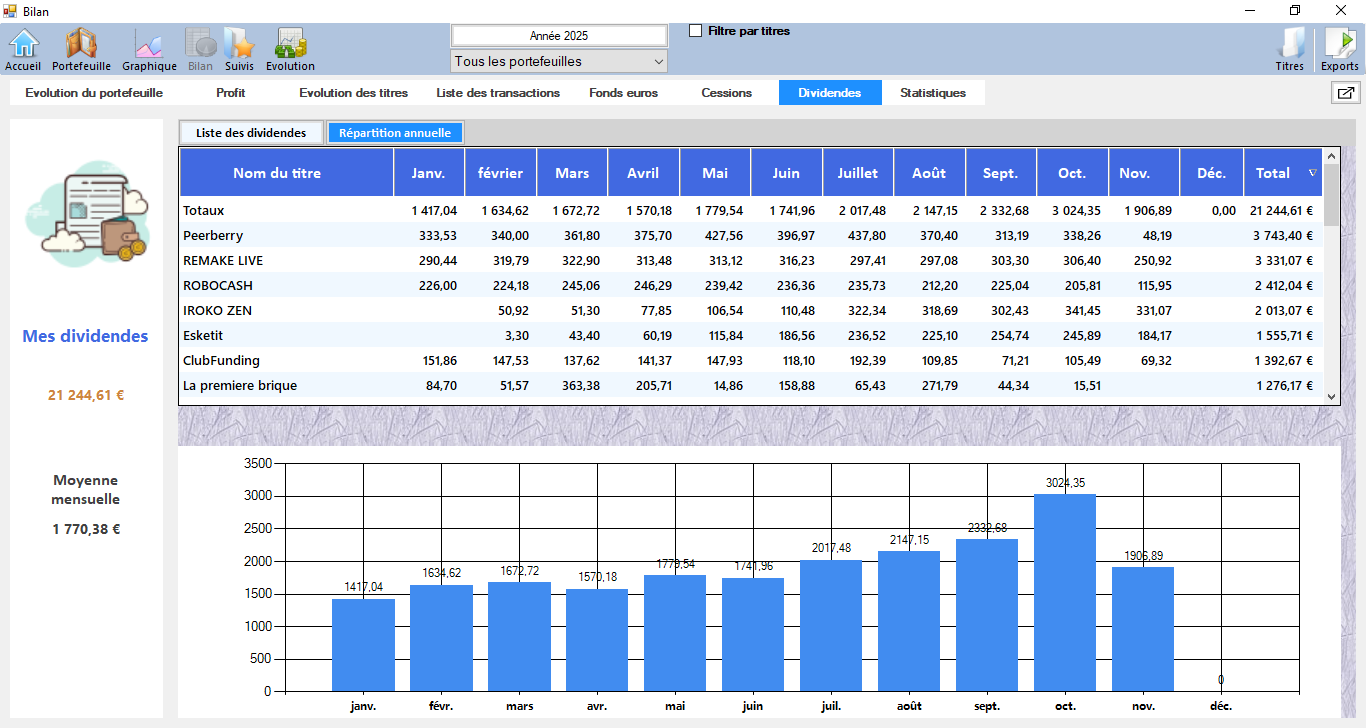Switch to the Fonds euros tab
1366x728 pixels.
pos(623,93)
